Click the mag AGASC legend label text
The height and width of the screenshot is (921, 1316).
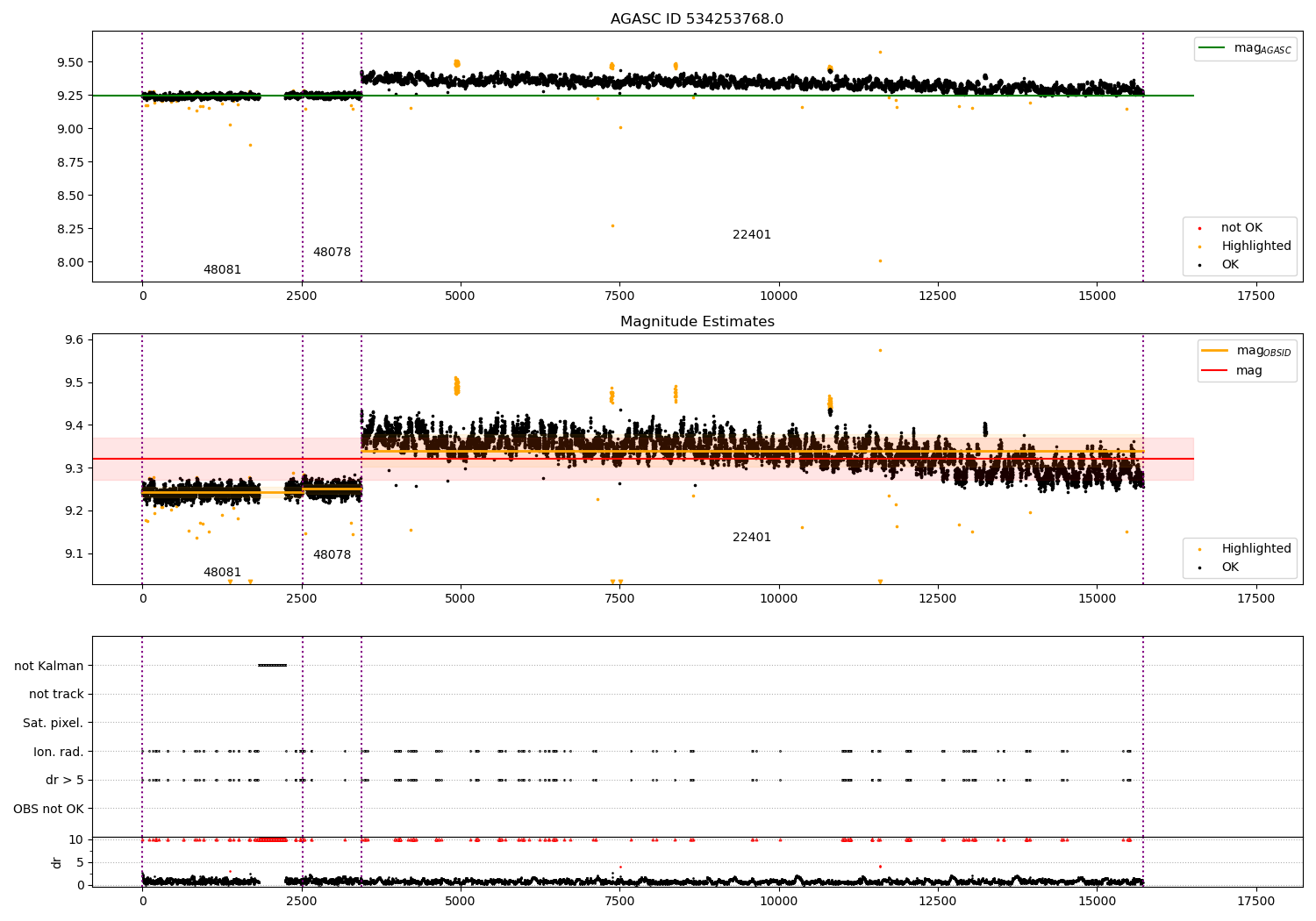[1262, 49]
